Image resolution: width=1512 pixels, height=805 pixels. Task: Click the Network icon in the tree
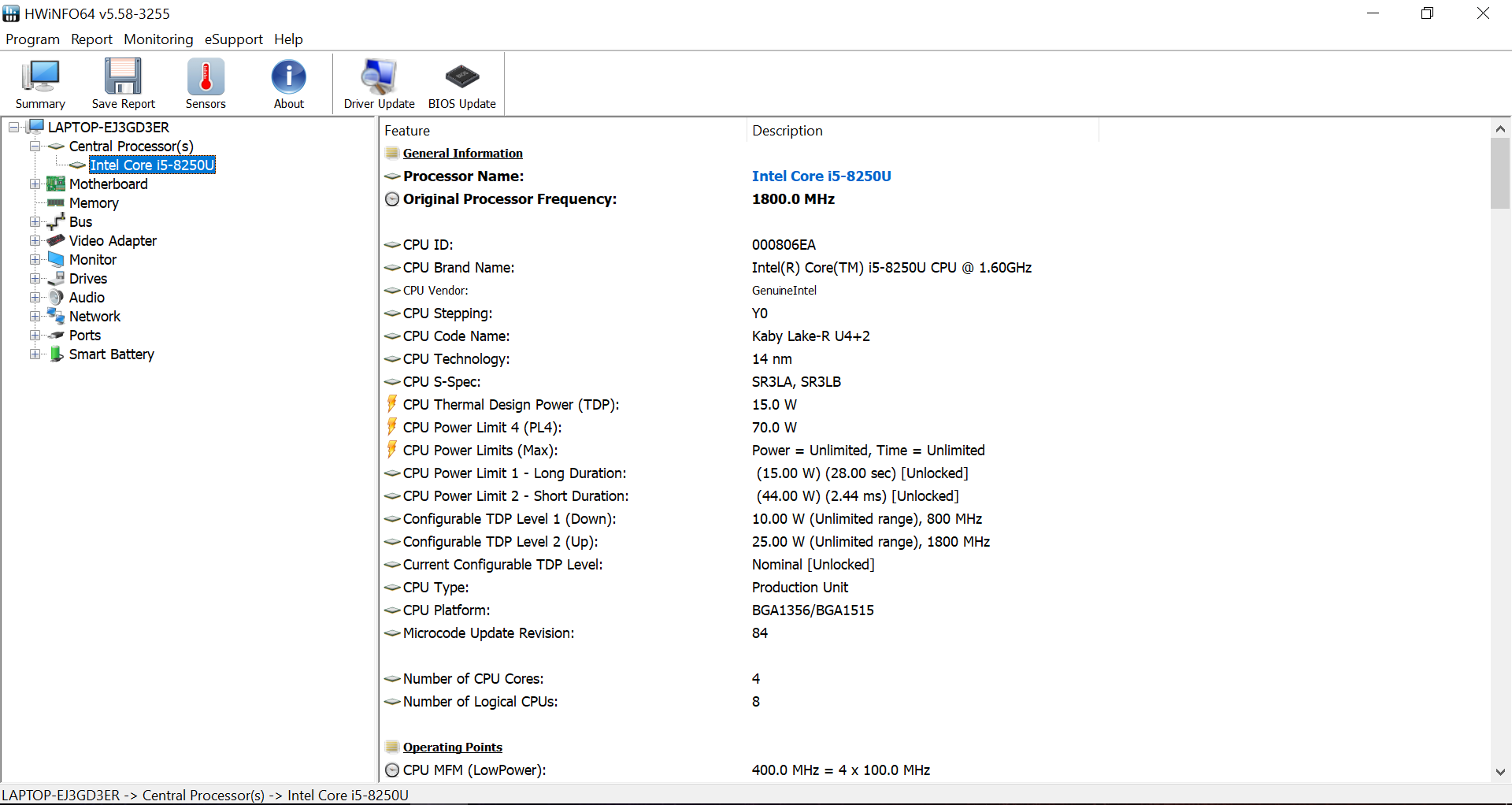(56, 316)
